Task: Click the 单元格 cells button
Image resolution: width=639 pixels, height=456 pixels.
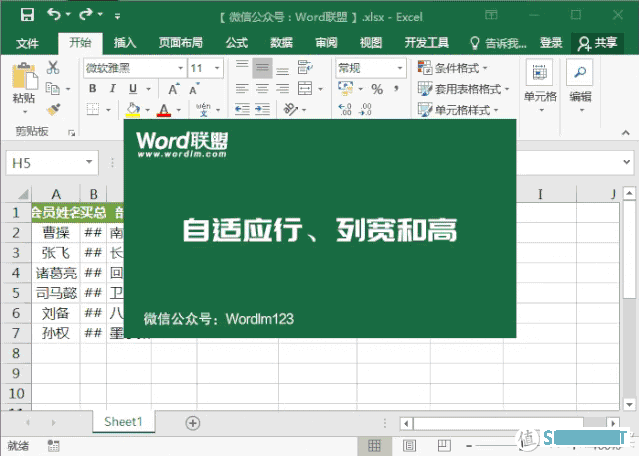Action: (x=540, y=86)
